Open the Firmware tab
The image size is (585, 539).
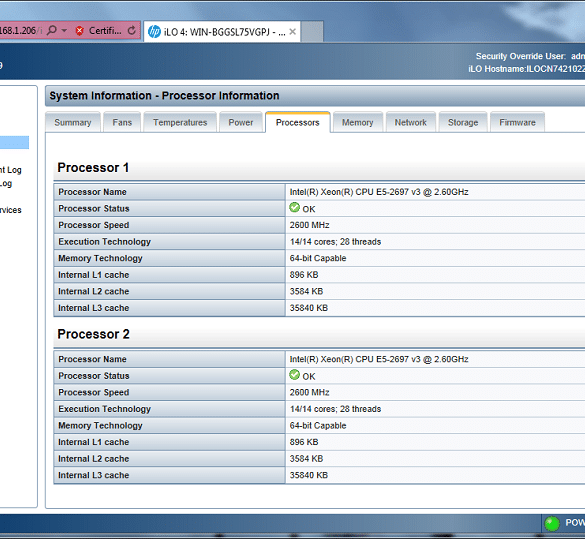[517, 122]
